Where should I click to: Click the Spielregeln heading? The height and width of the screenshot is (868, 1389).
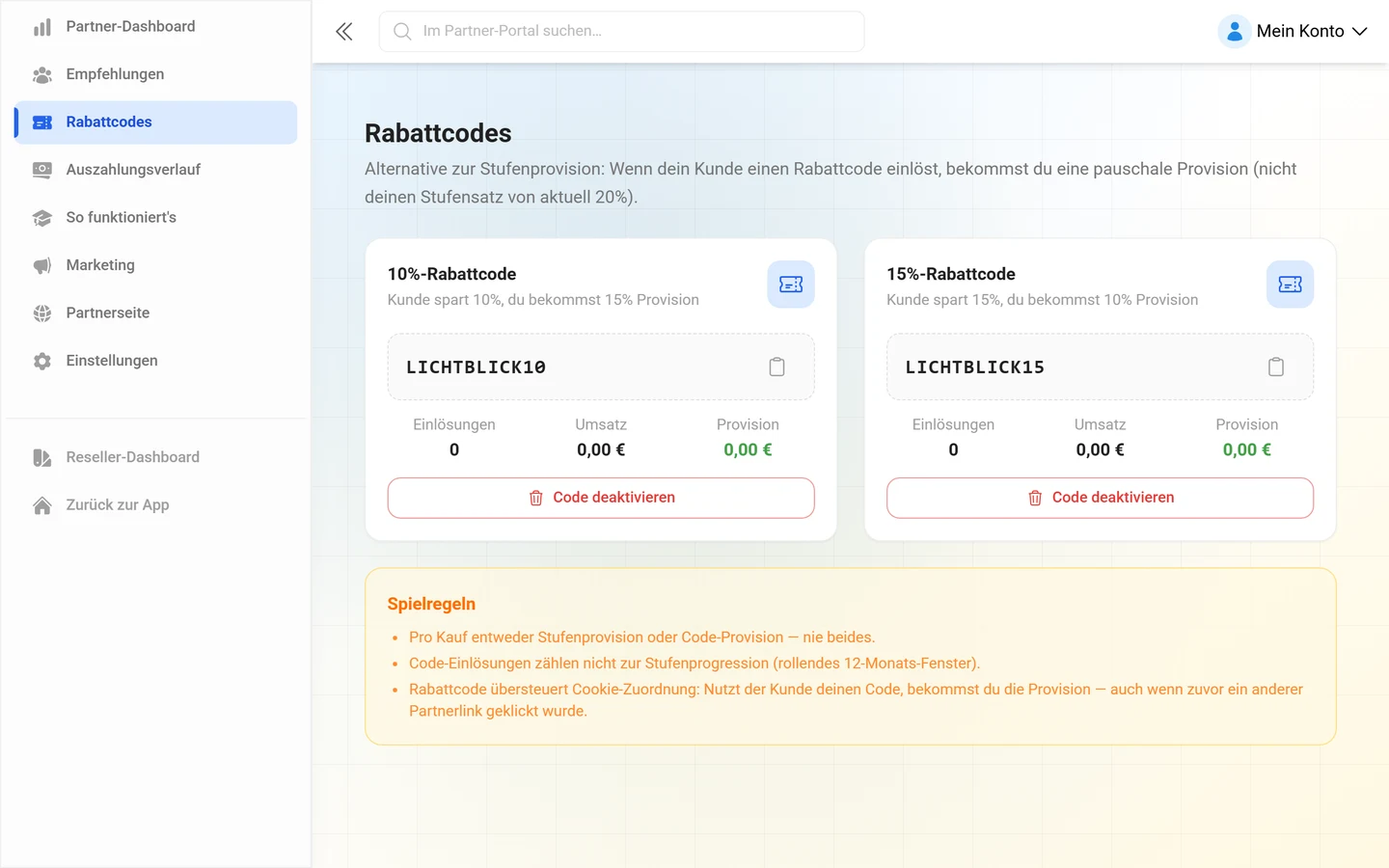pos(431,604)
